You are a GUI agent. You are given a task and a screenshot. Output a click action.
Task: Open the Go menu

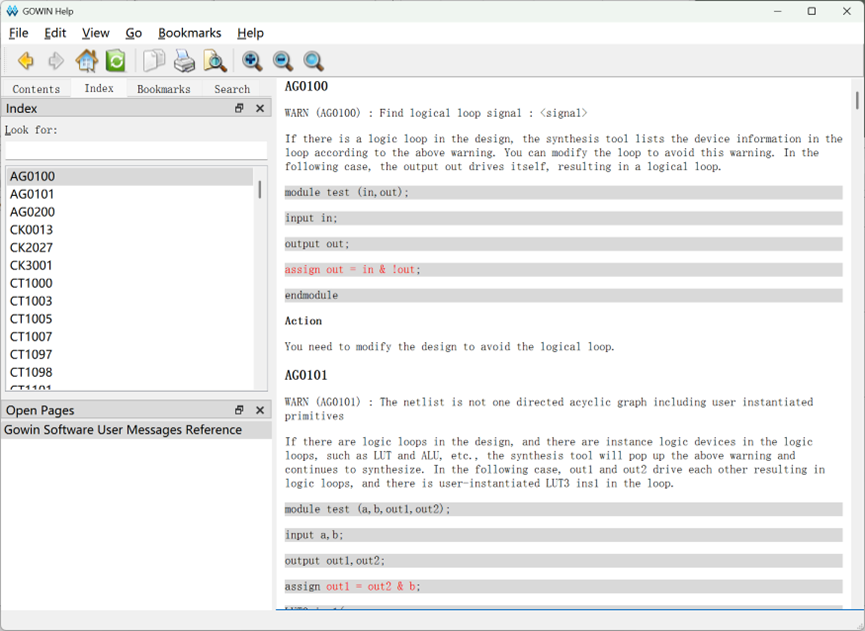[134, 33]
